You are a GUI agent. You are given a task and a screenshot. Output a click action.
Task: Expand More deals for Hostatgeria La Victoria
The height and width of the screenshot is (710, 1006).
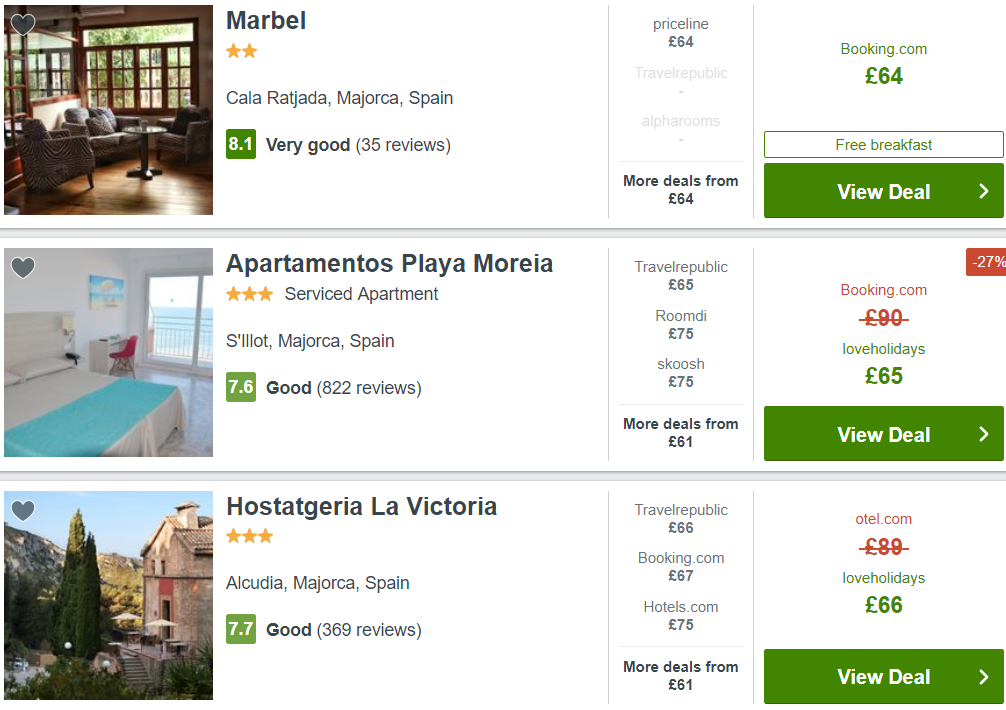point(680,676)
